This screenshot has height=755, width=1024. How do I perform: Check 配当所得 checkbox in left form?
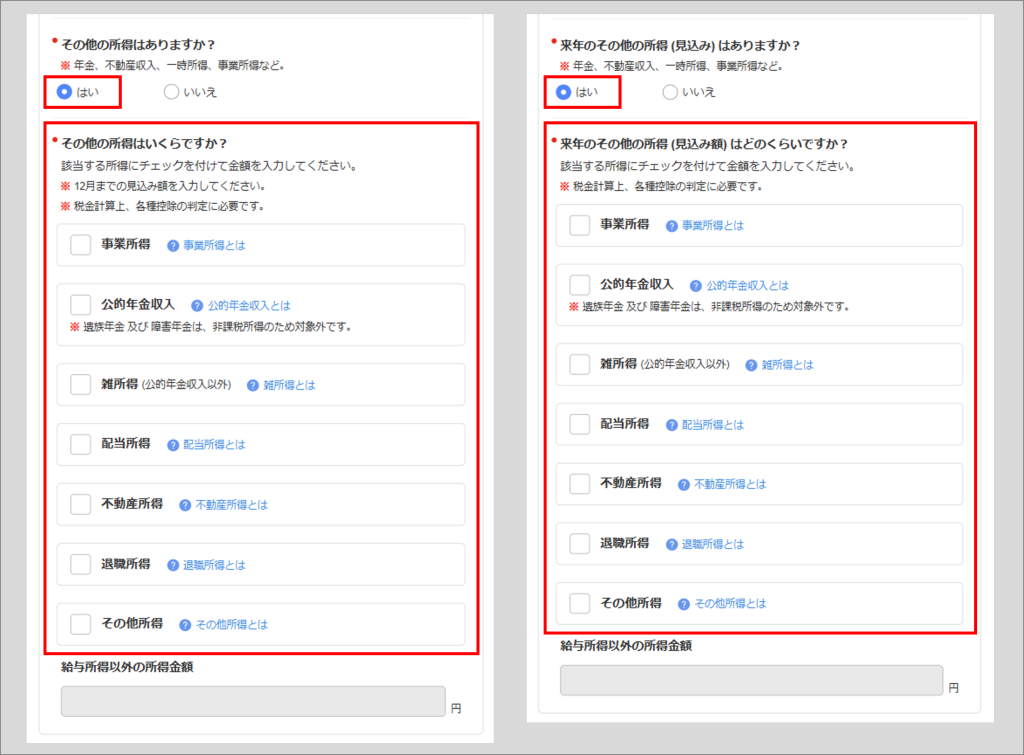tap(80, 444)
